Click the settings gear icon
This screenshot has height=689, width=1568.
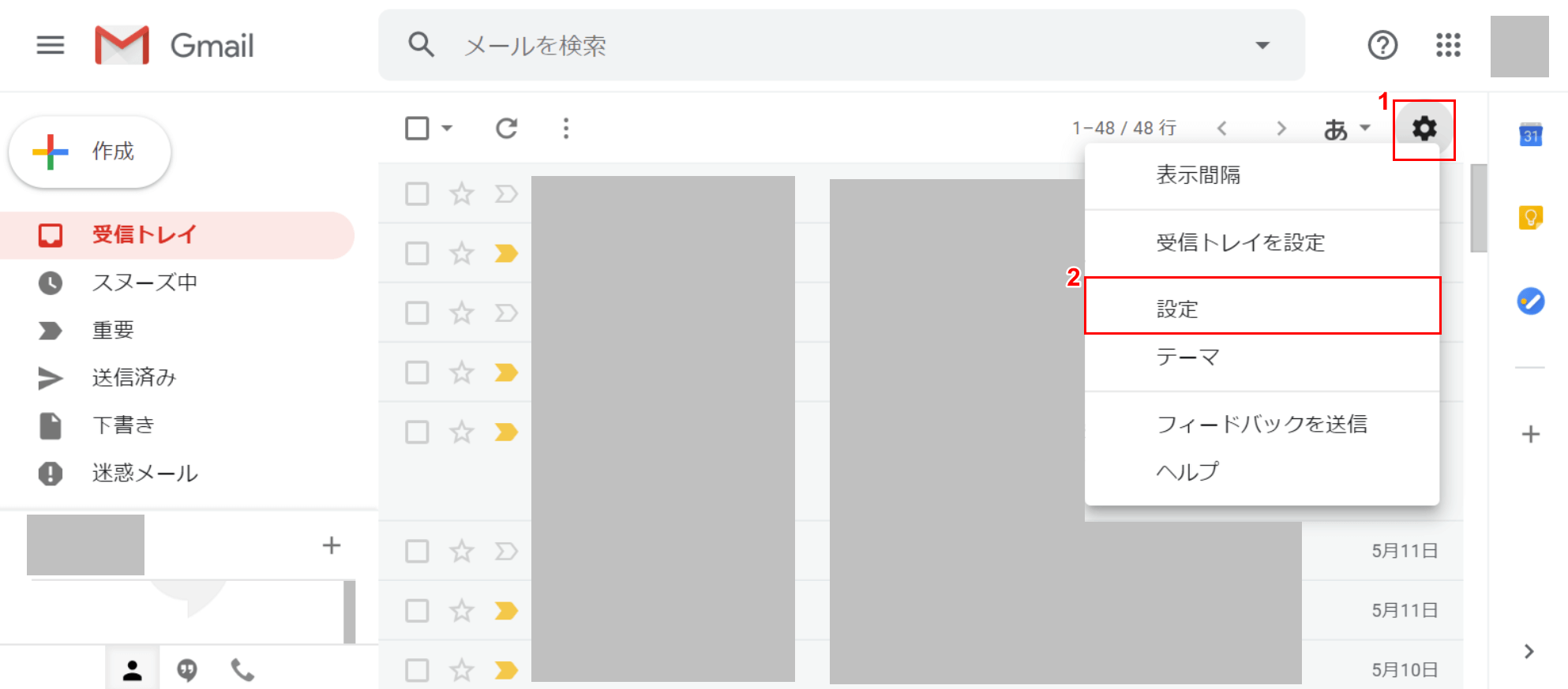point(1424,129)
